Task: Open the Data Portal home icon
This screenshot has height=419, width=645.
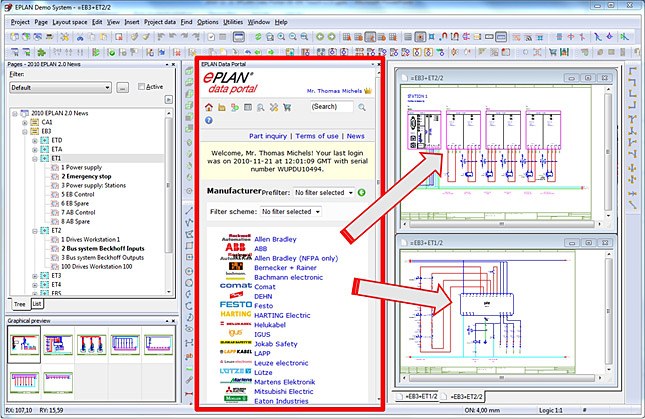Action: coord(209,107)
